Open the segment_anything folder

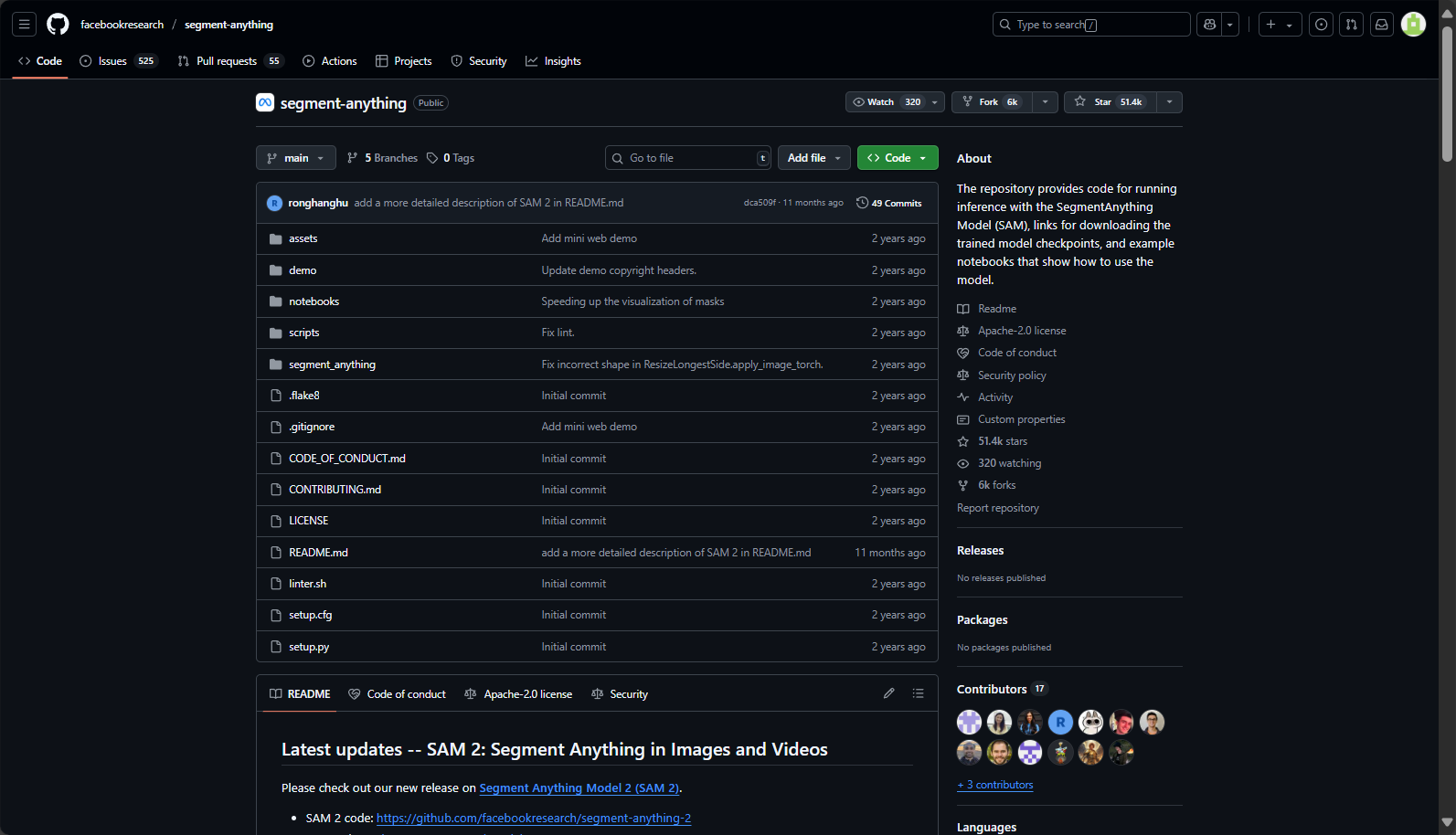[333, 365]
